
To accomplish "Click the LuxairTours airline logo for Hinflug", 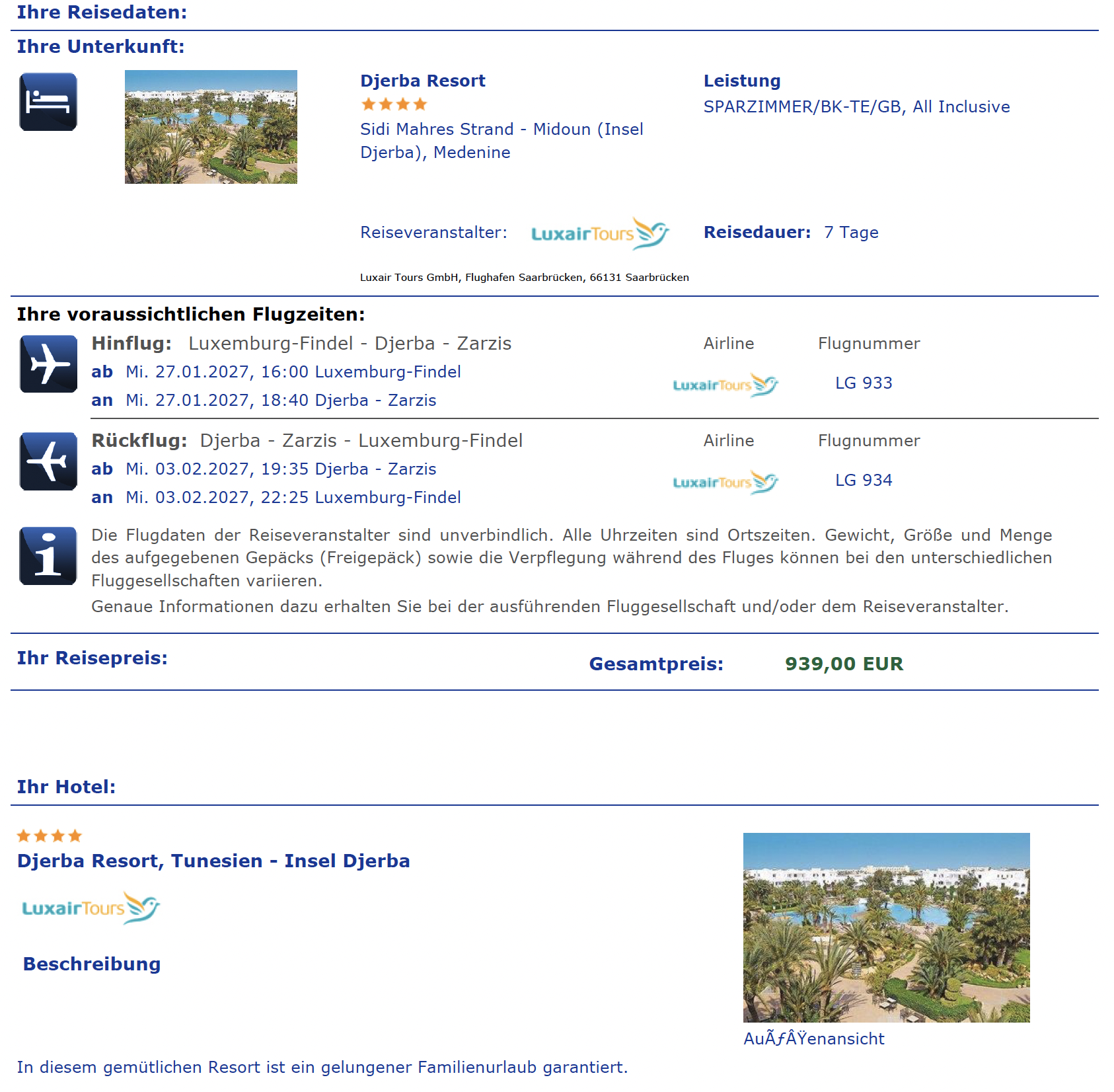I will 725,385.
